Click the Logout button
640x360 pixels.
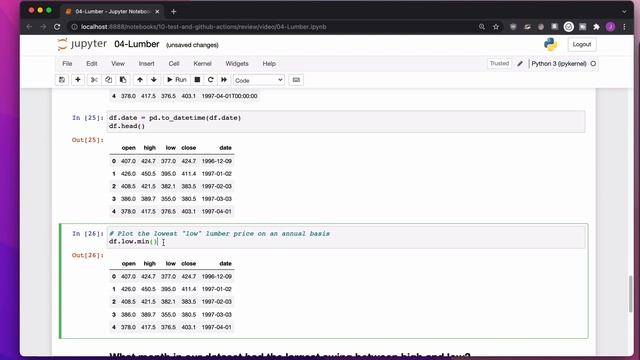tap(582, 44)
